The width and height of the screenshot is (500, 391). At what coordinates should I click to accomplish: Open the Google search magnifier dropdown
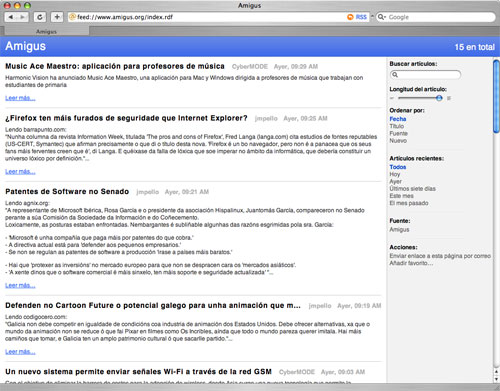pyautogui.click(x=382, y=17)
